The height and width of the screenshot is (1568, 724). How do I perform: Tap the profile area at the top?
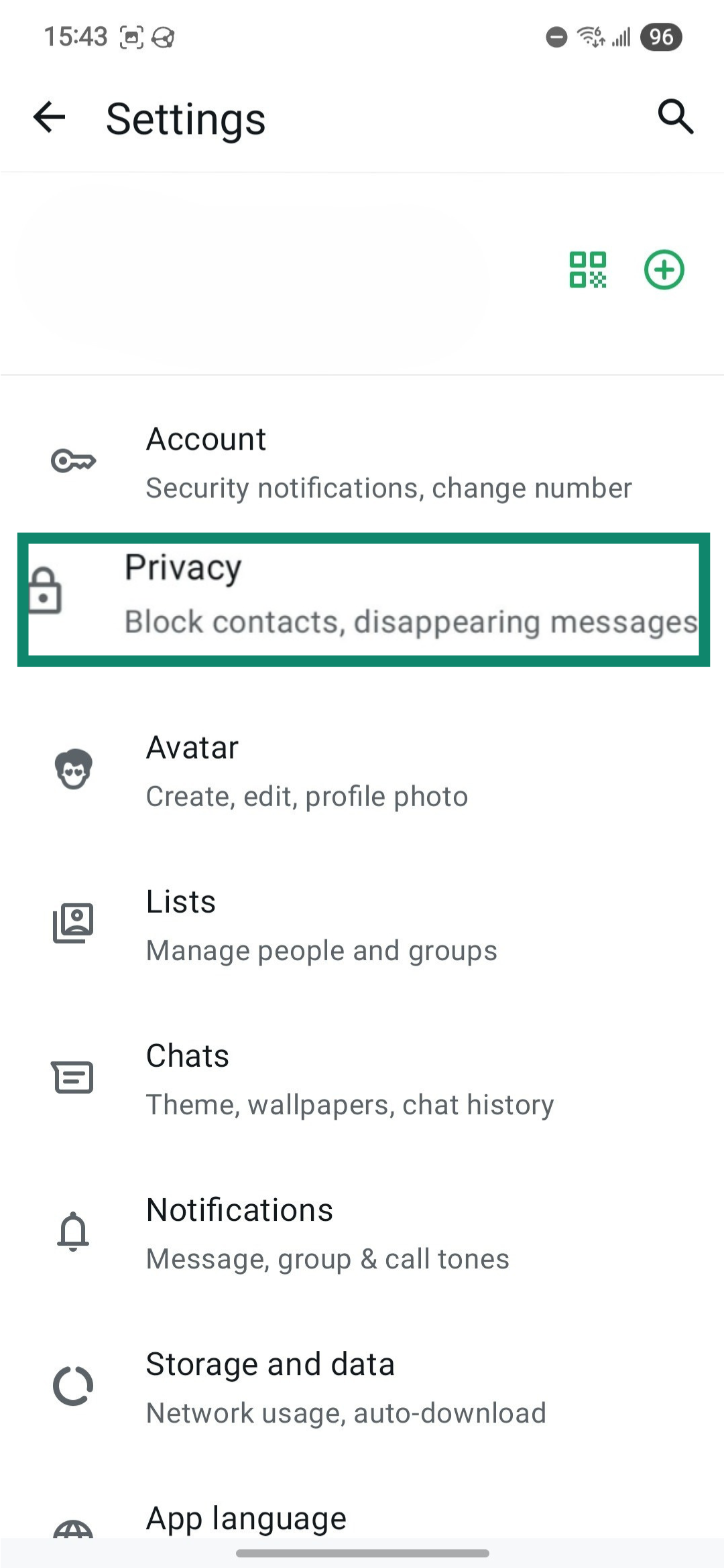point(268,275)
